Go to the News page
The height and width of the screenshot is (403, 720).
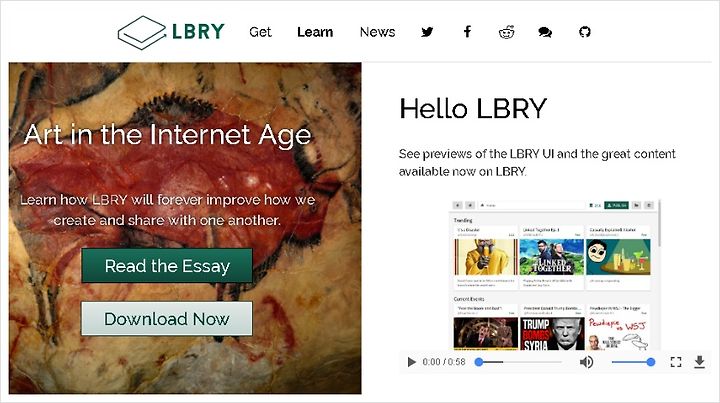[x=377, y=32]
